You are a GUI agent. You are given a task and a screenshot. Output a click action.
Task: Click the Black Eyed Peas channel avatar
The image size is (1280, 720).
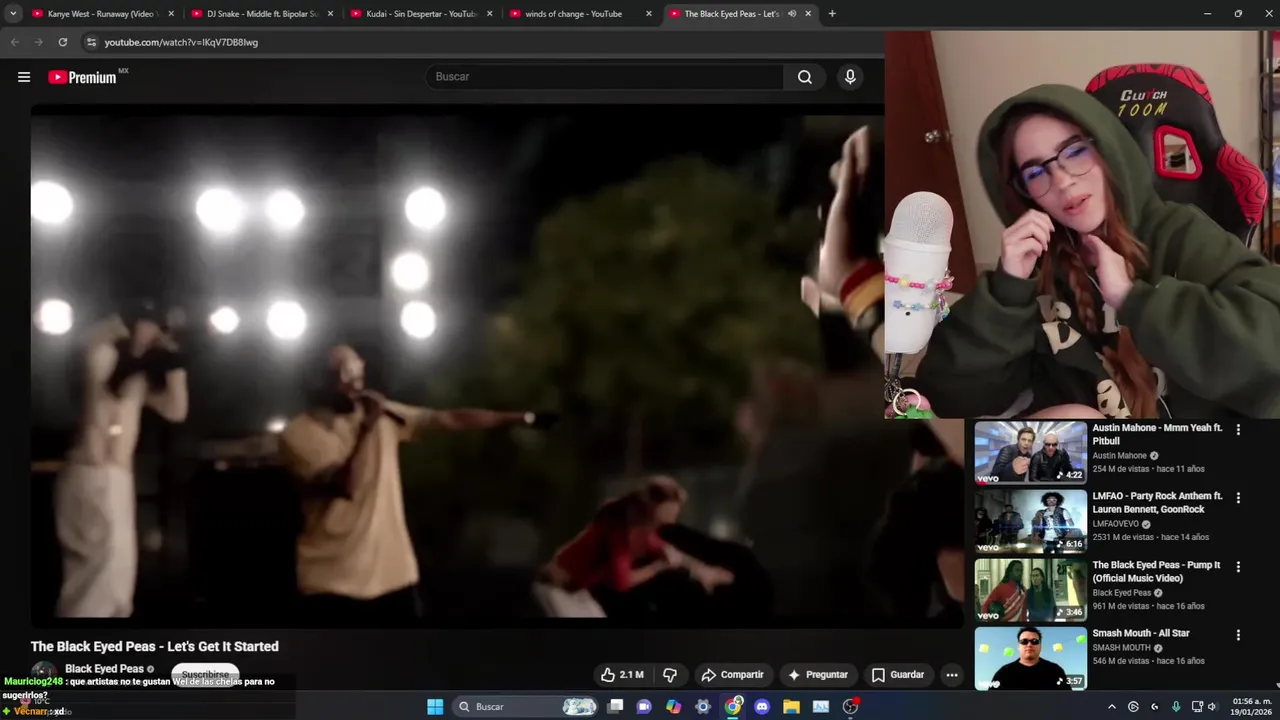click(43, 674)
